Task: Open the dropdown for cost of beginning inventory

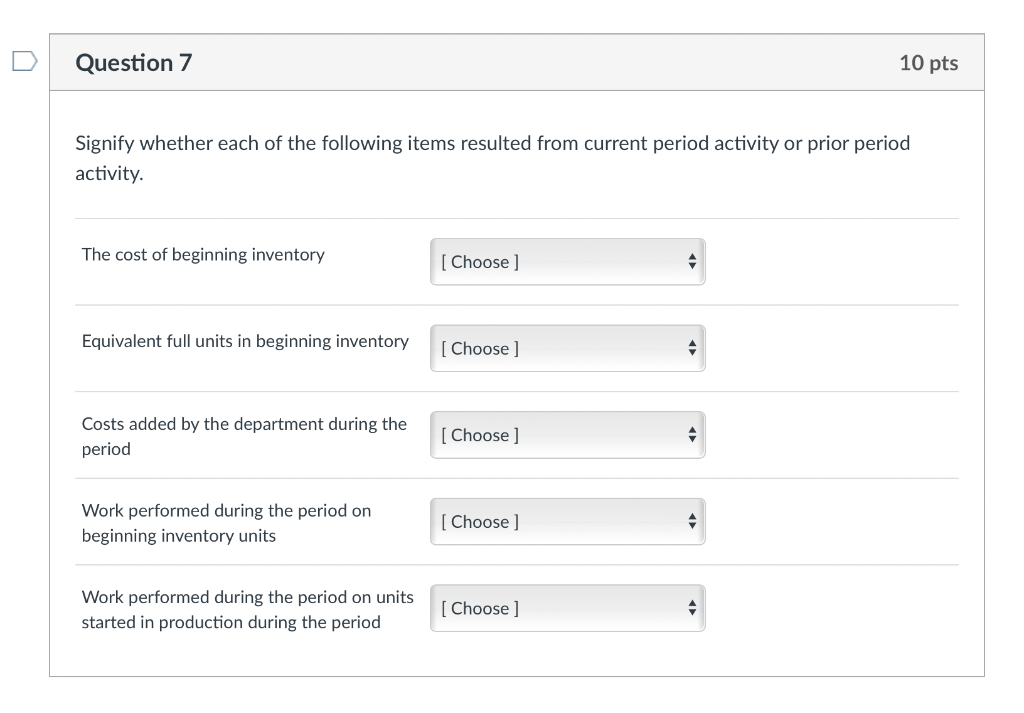Action: pos(567,262)
